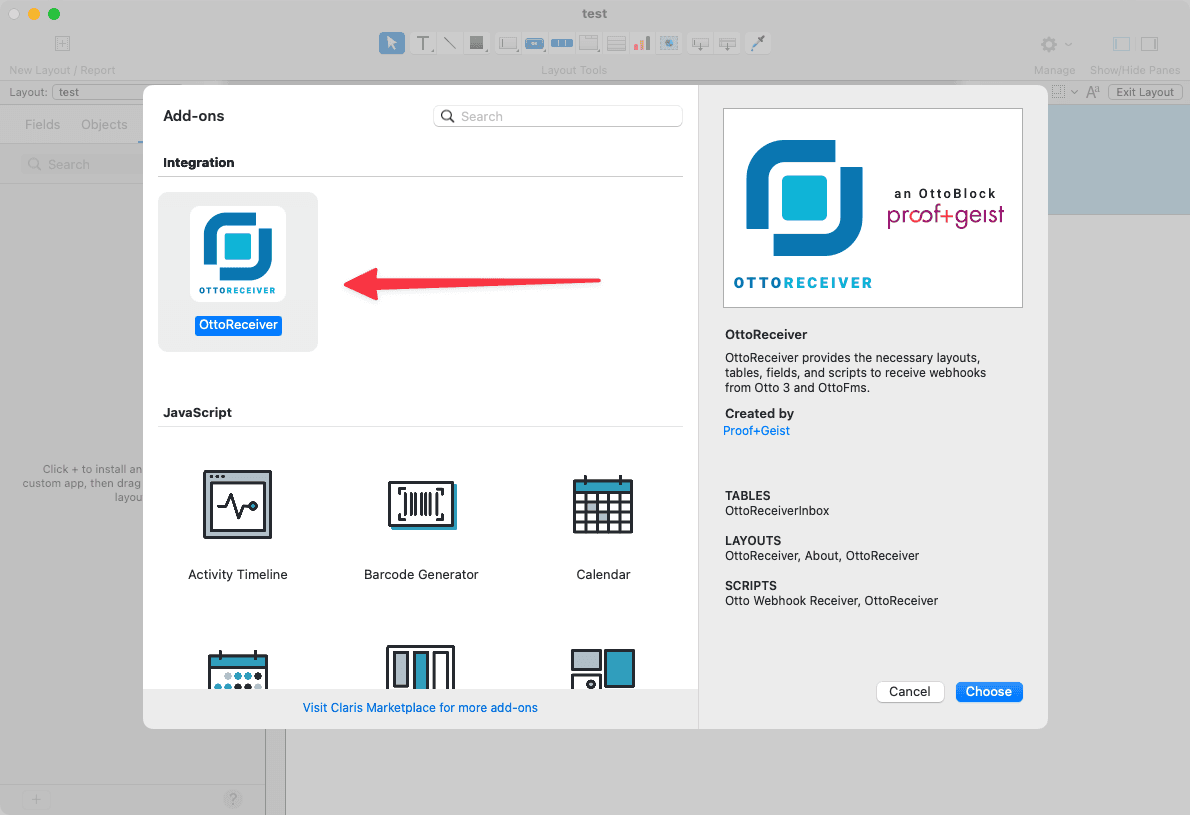Visit Claris Marketplace for more add-ons

419,707
